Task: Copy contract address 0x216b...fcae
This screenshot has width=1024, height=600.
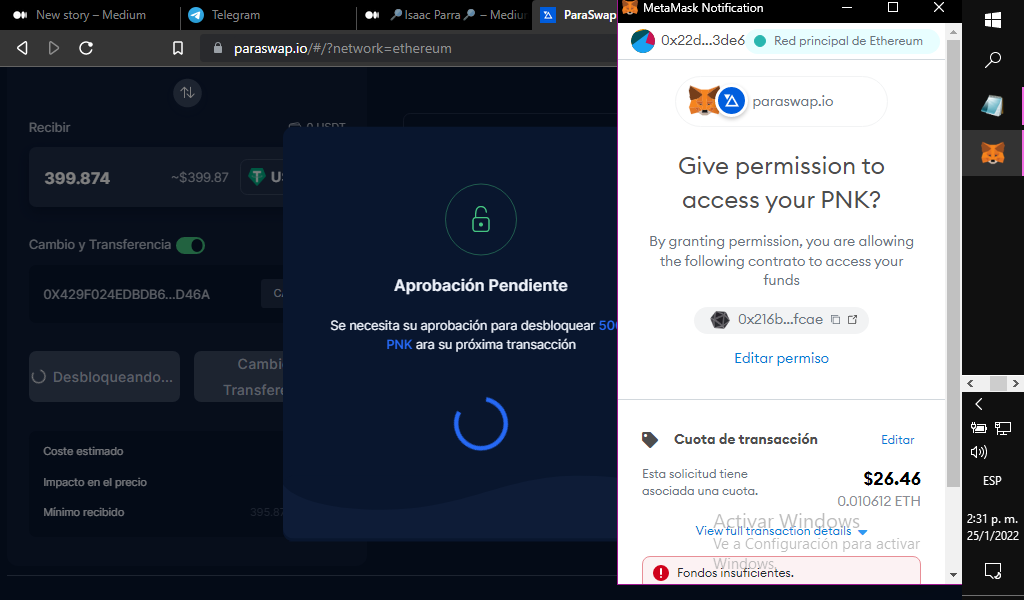Action: [x=835, y=319]
